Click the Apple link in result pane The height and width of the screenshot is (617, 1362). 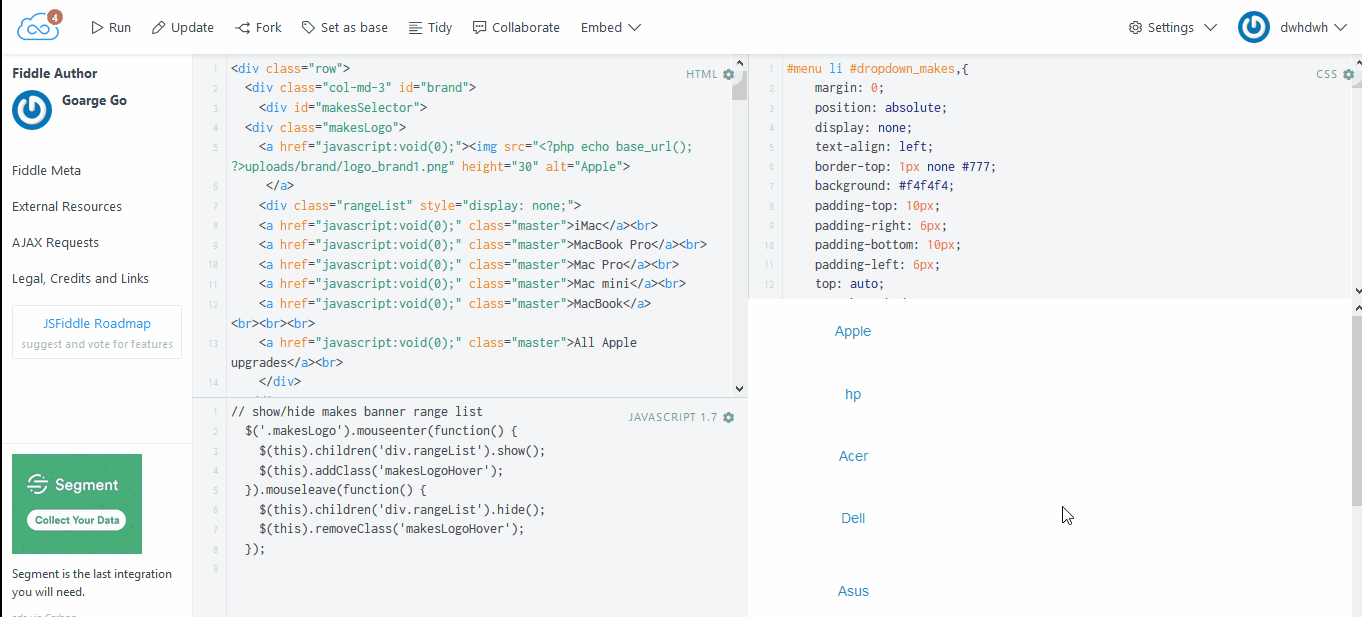pos(853,331)
